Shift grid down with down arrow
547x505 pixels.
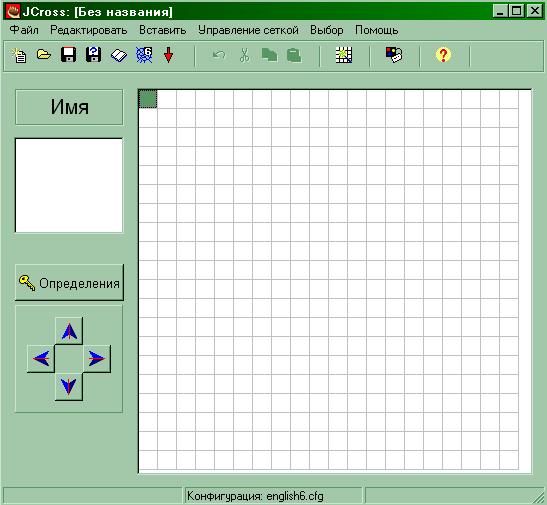coord(69,387)
